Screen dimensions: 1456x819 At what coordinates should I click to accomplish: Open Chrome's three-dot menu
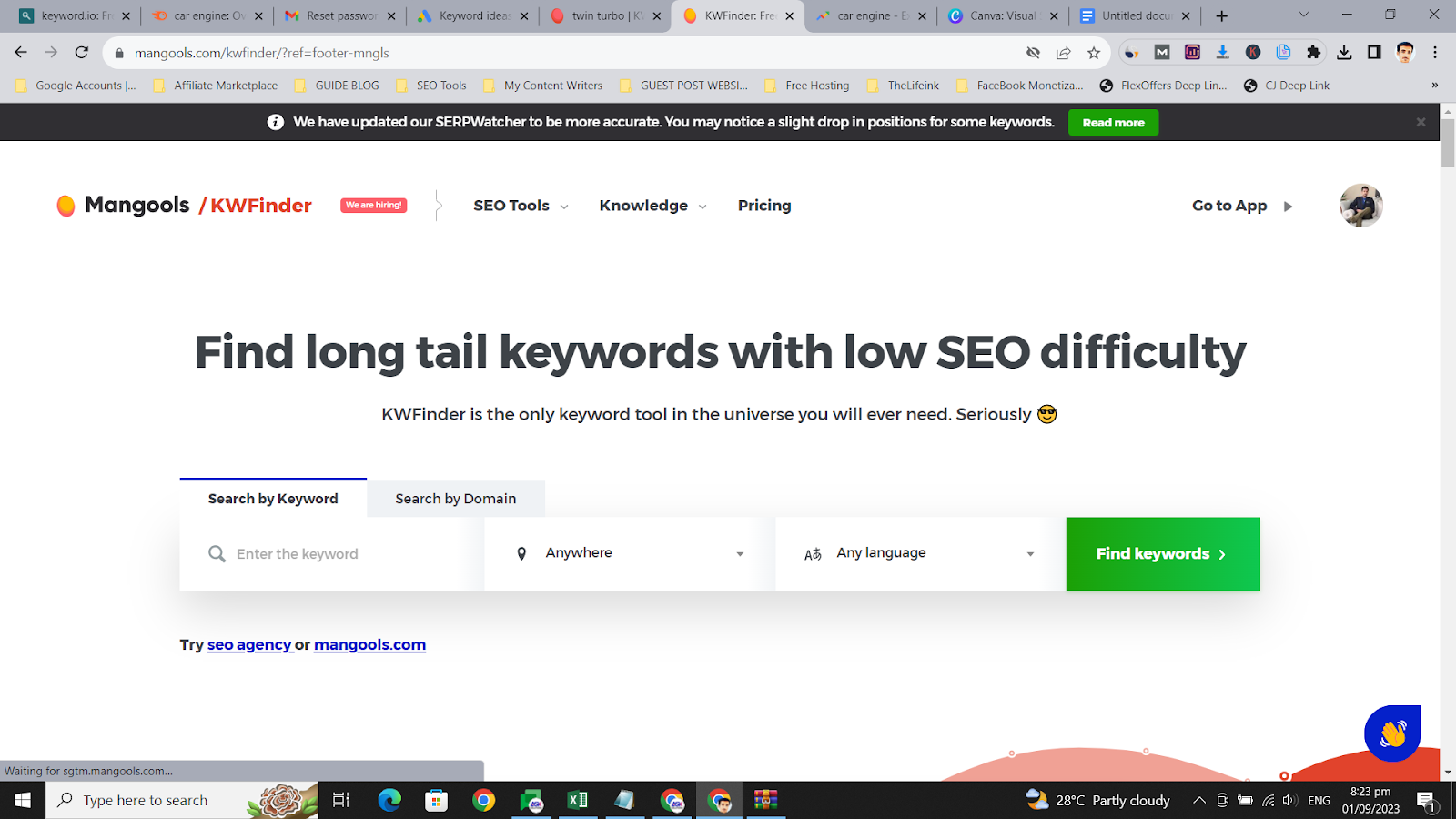[x=1435, y=53]
